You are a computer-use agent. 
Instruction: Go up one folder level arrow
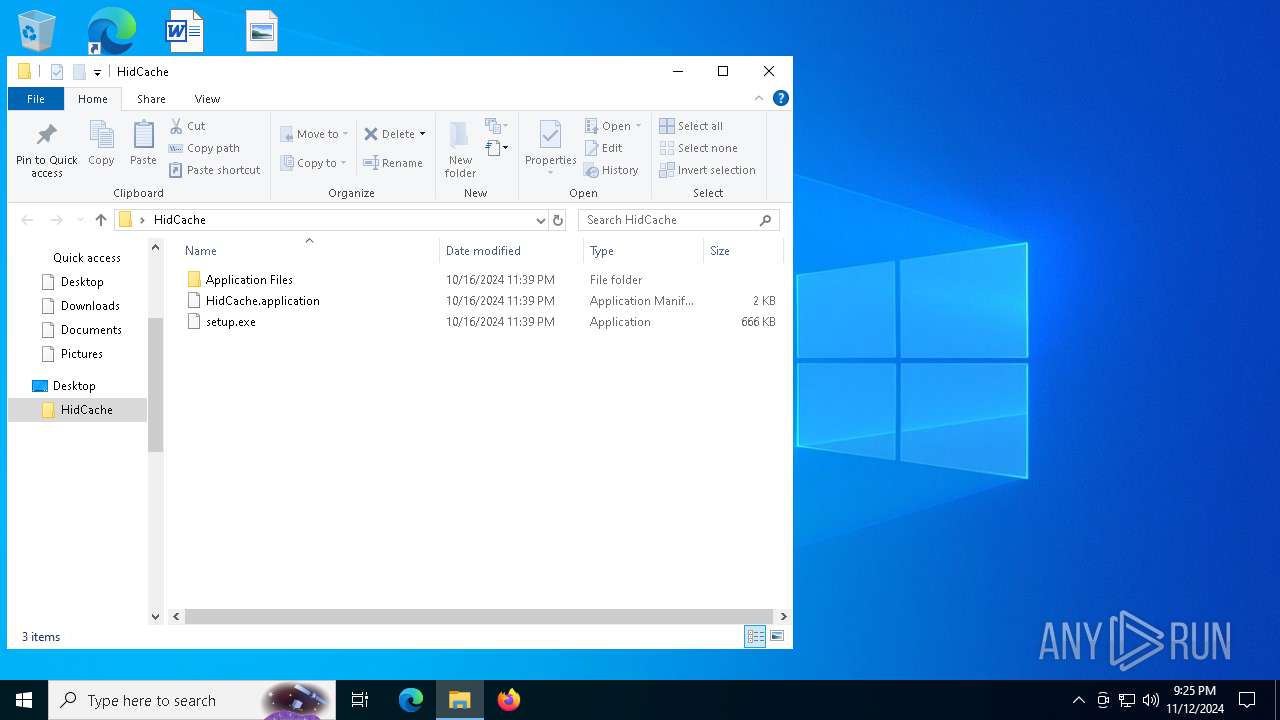[x=101, y=220]
